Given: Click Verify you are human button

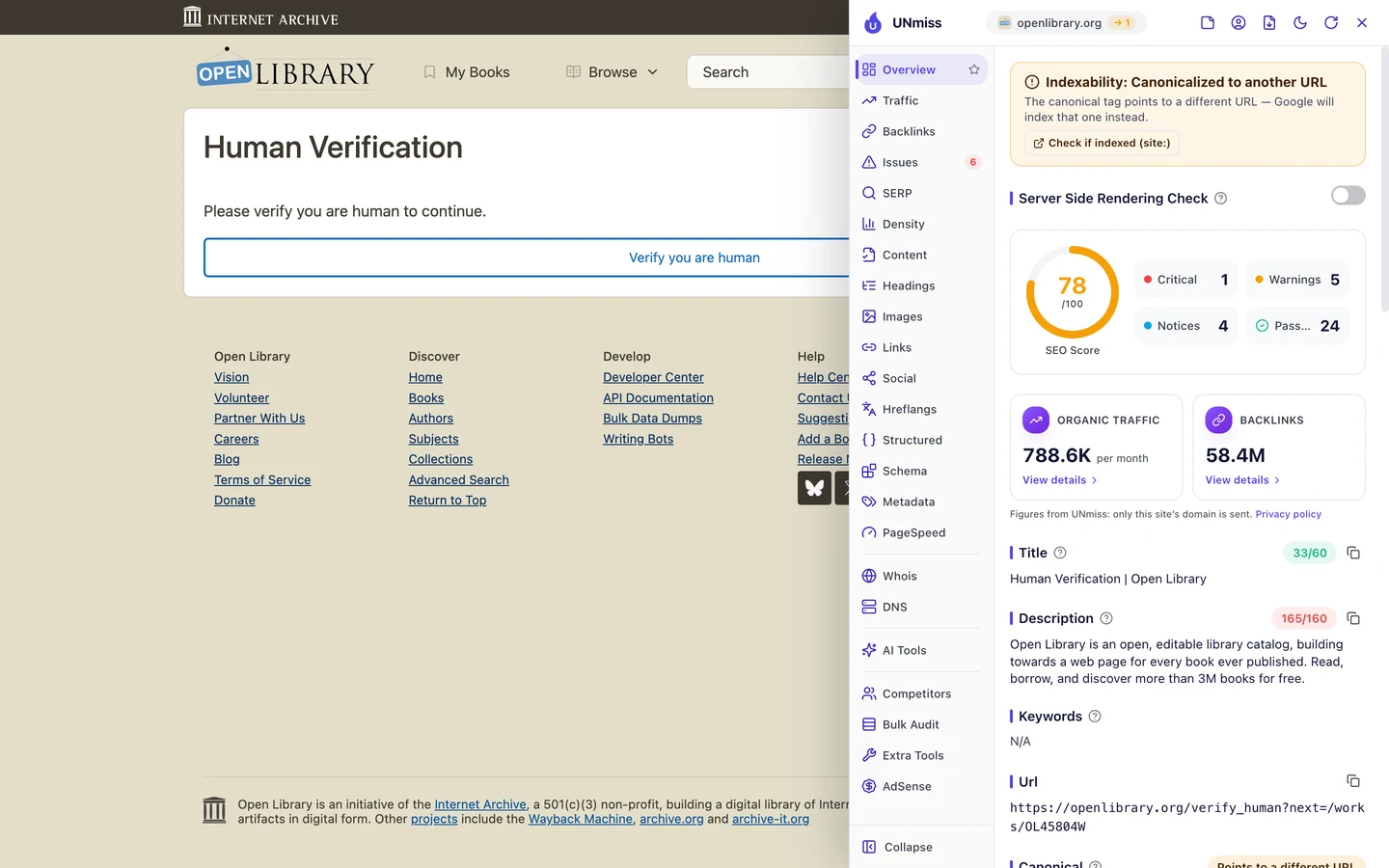Looking at the screenshot, I should [x=527, y=258].
